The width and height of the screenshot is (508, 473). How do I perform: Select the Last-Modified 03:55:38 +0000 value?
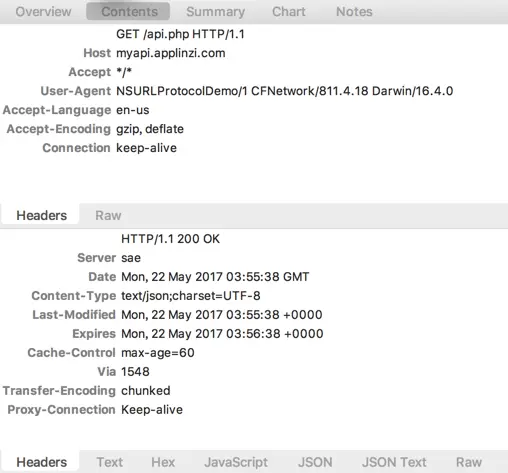point(222,315)
